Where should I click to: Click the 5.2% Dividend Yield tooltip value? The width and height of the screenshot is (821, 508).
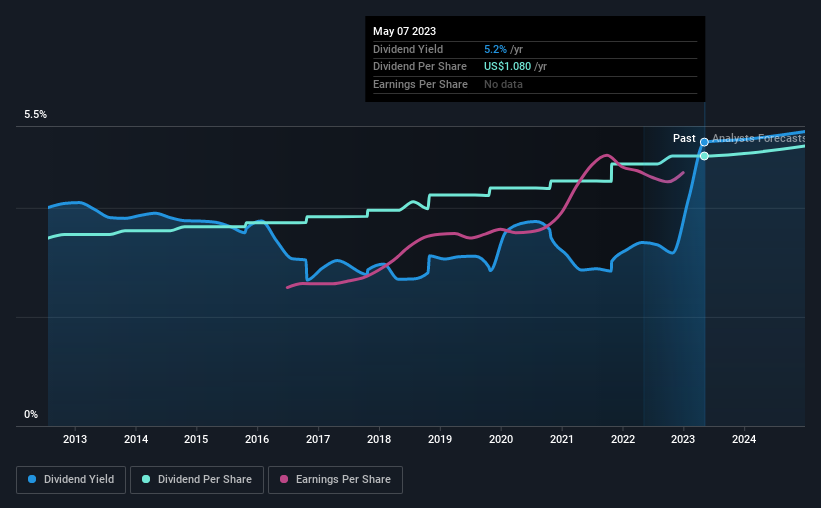tap(495, 49)
